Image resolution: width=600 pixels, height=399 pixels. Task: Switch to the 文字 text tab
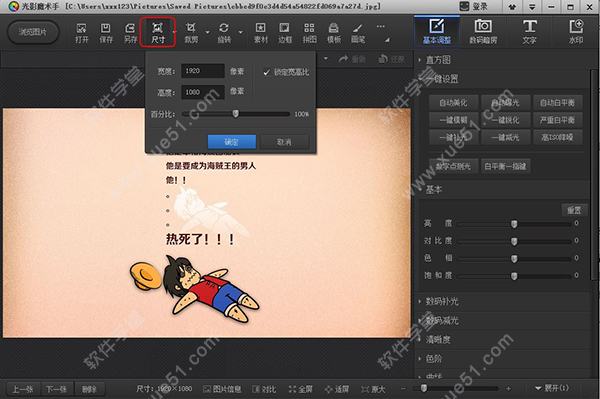(530, 32)
